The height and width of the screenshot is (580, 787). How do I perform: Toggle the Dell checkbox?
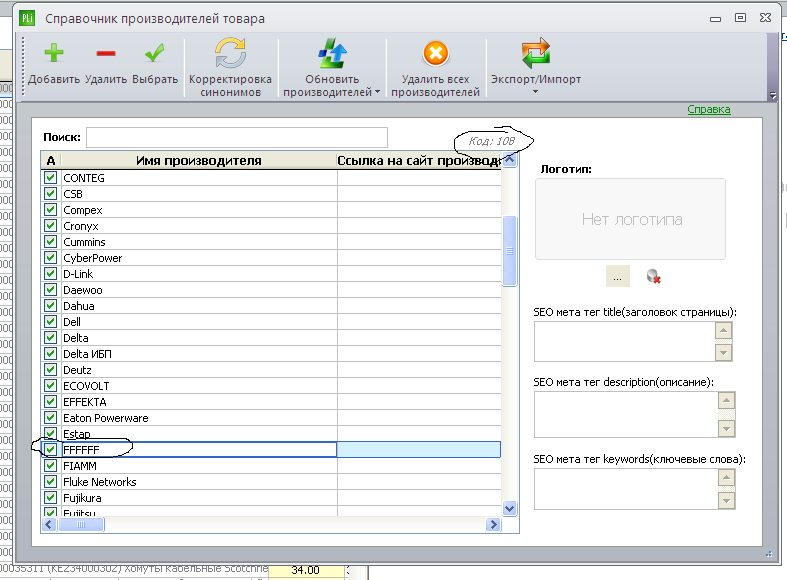tap(50, 322)
